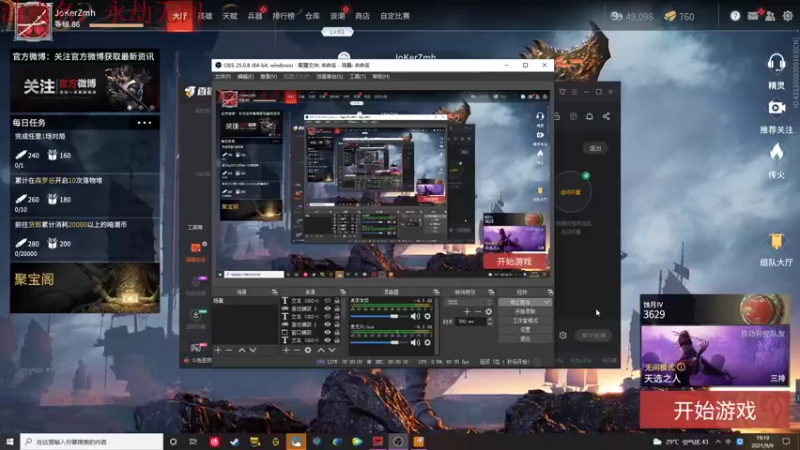Toggle 自动补充队友 option
800x450 pixels.
[763, 334]
